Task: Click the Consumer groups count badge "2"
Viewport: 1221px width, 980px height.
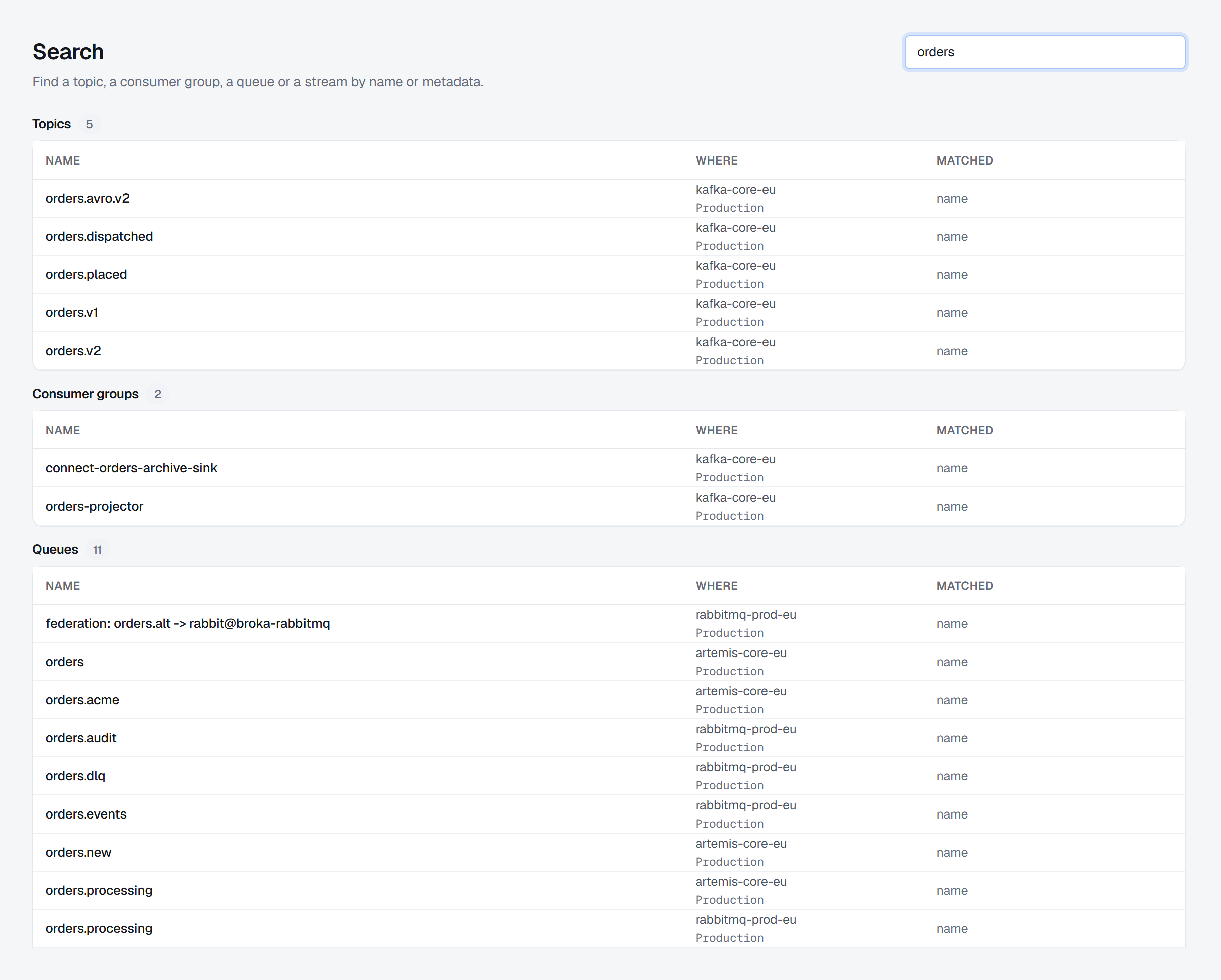Action: tap(158, 394)
